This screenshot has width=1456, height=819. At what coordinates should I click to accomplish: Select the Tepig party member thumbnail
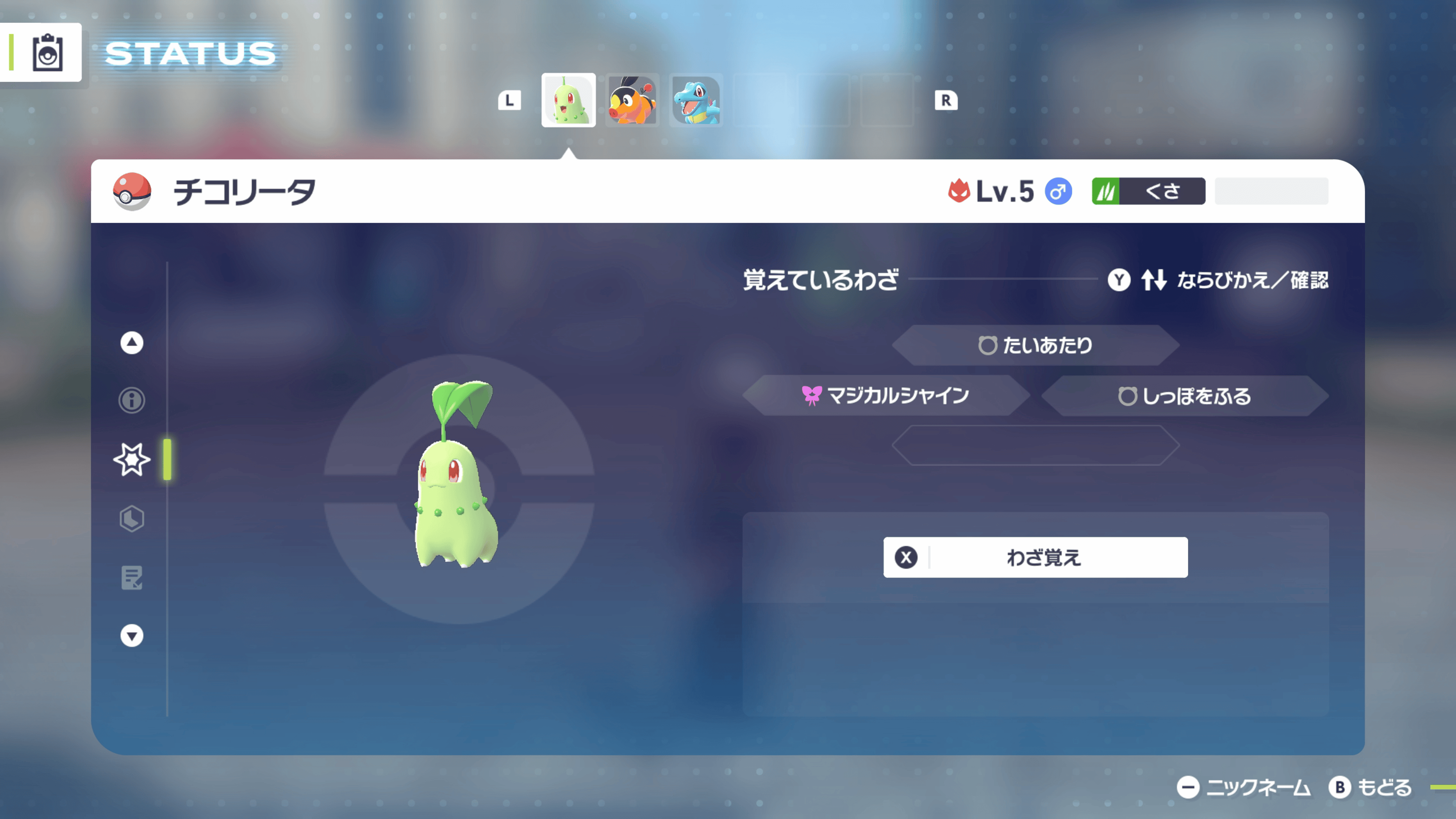pos(632,102)
